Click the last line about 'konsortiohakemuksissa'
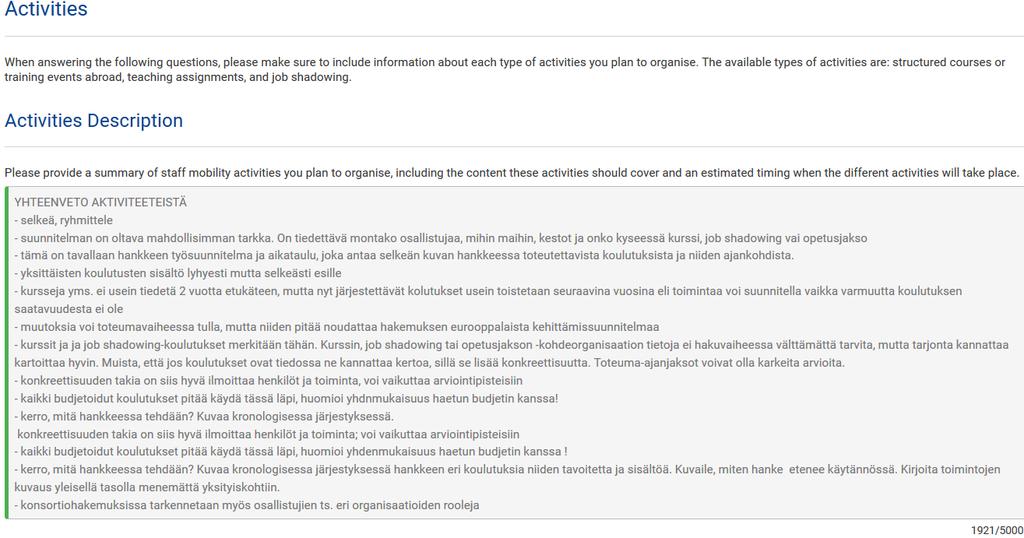Viewport: 1024px width, 538px height. pos(247,505)
